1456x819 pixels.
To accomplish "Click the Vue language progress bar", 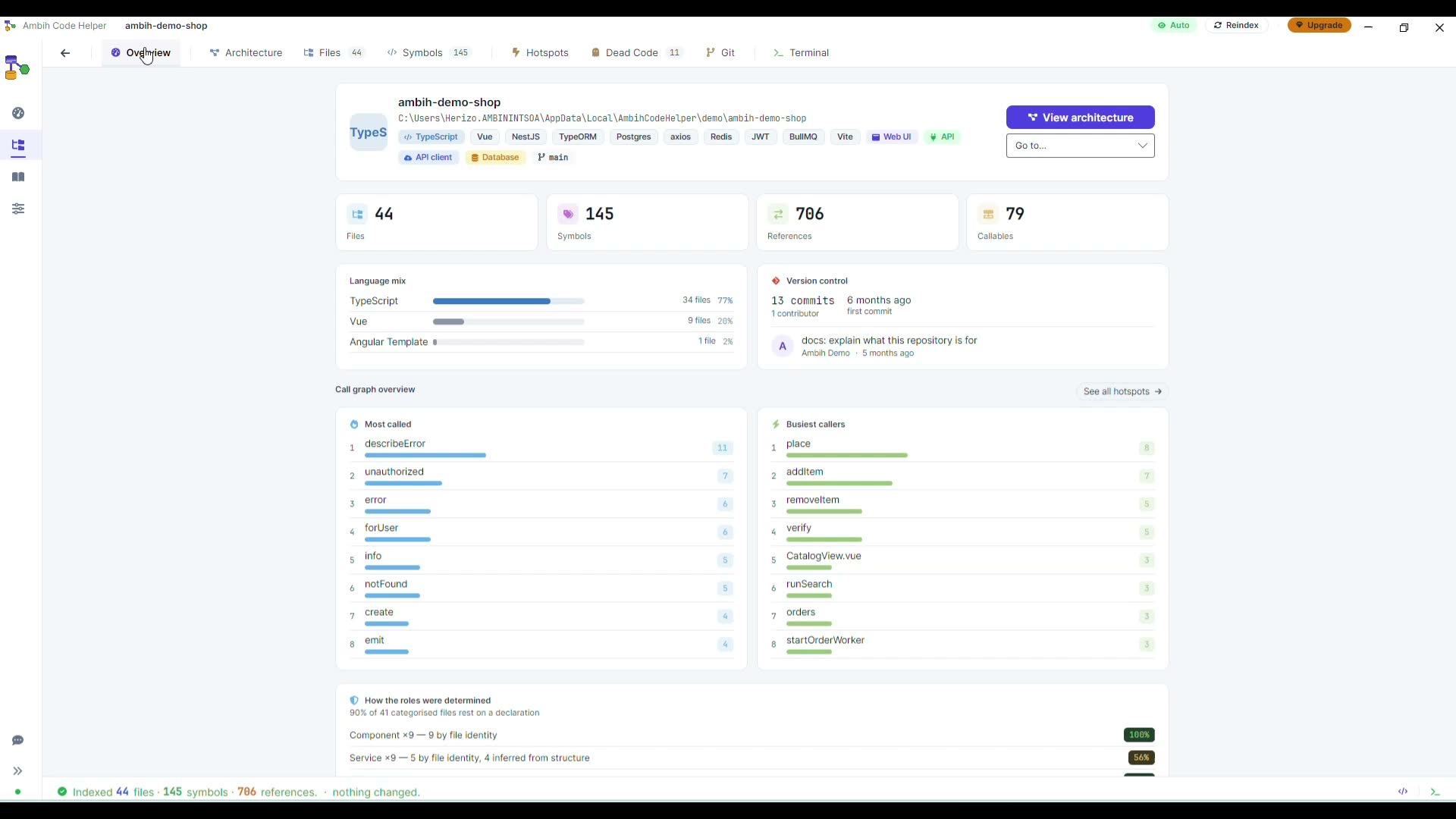I will coord(508,322).
